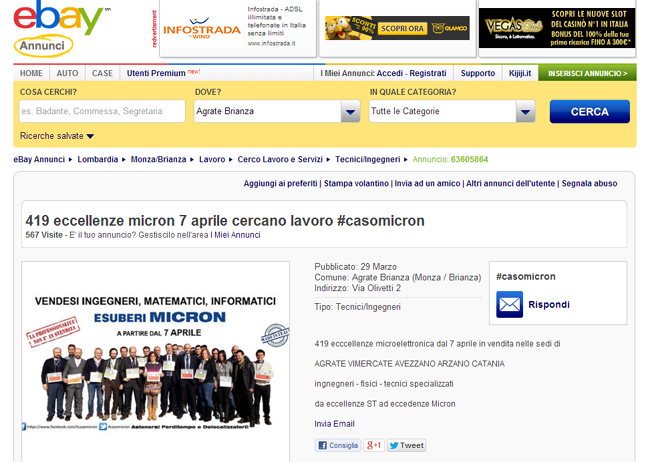Switch to the AUTO tab
The height and width of the screenshot is (462, 650).
[x=67, y=73]
